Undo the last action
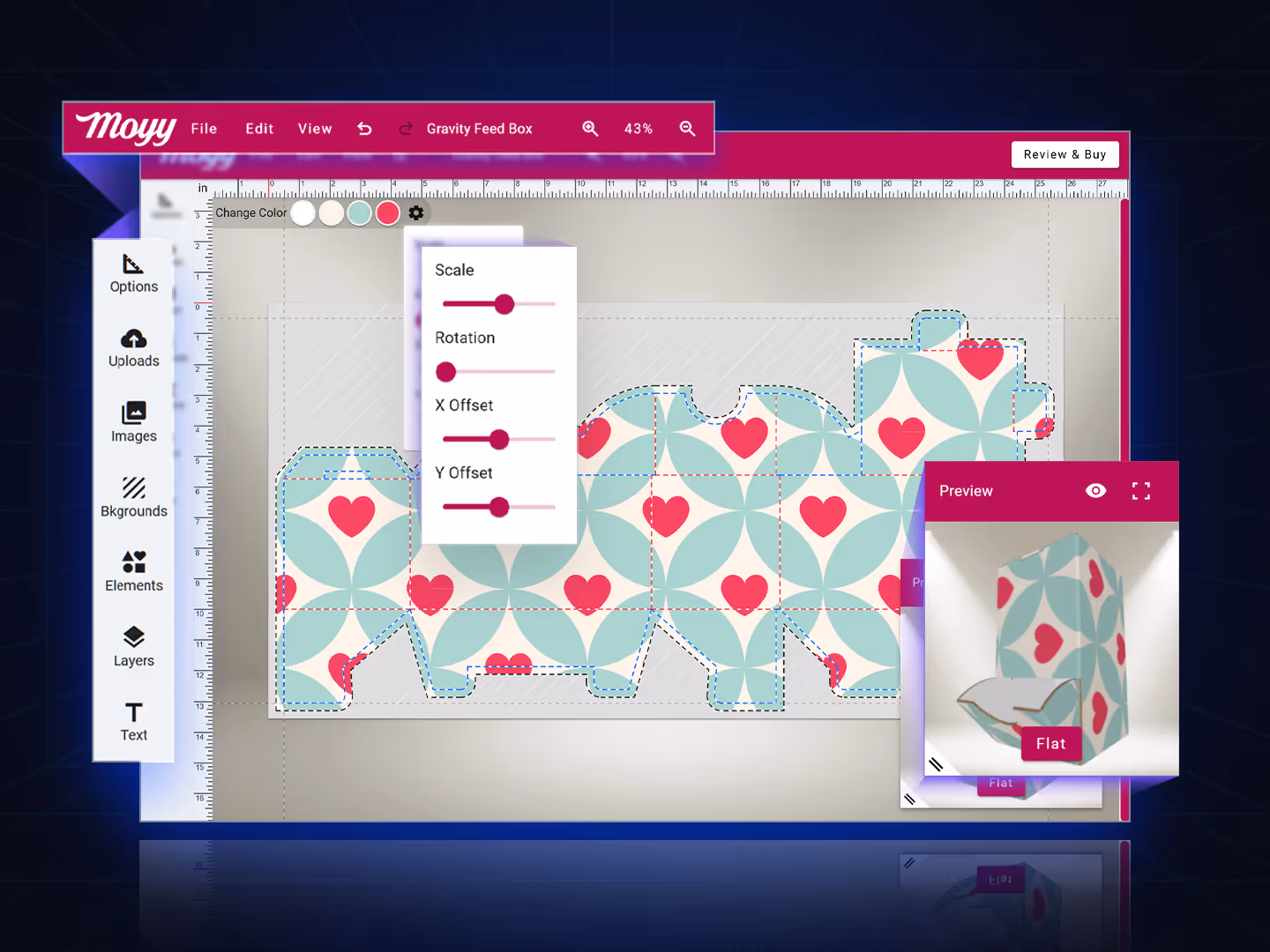 [x=364, y=128]
